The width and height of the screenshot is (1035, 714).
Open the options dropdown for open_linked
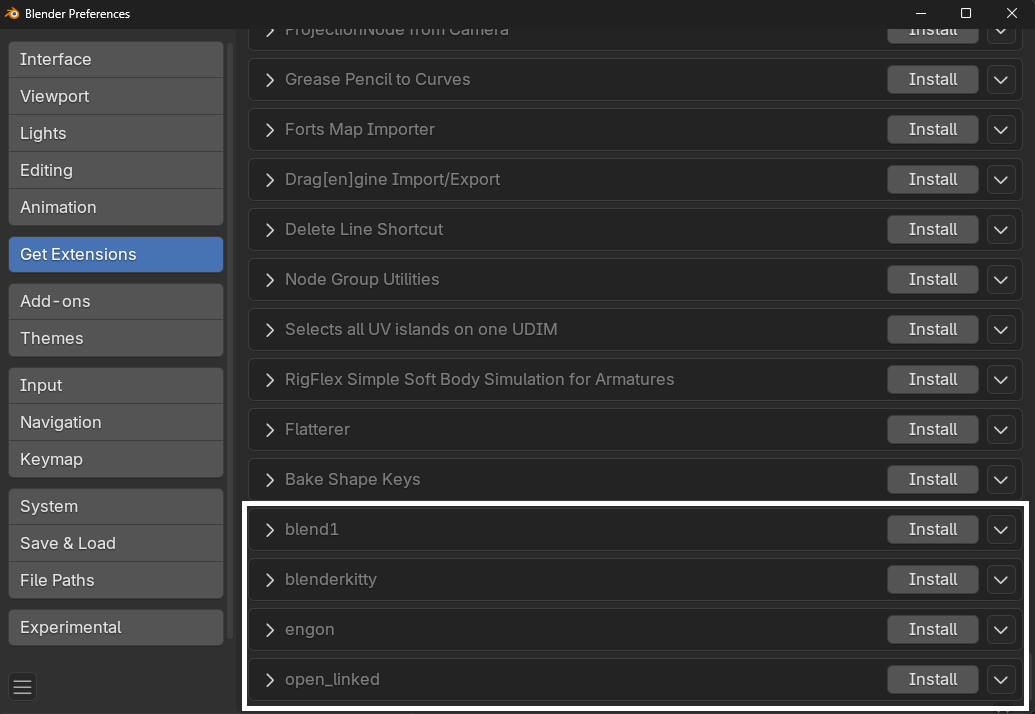pyautogui.click(x=1000, y=679)
